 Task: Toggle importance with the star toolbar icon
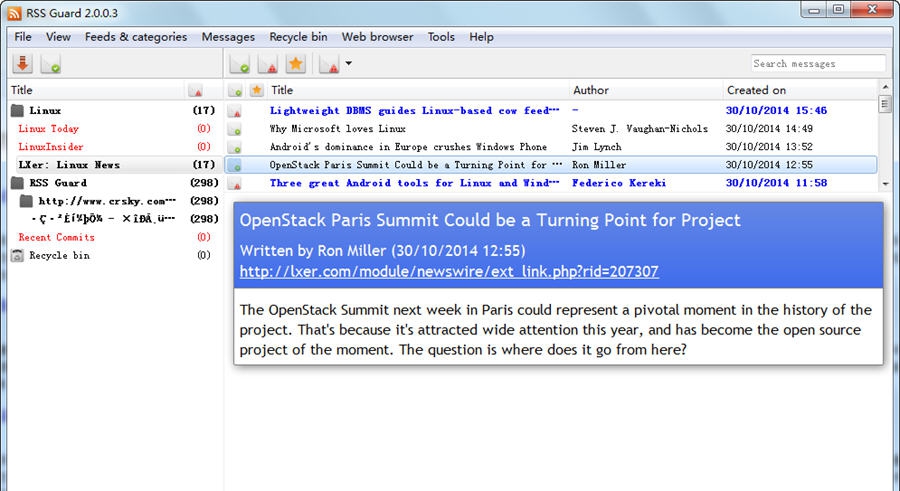point(296,63)
